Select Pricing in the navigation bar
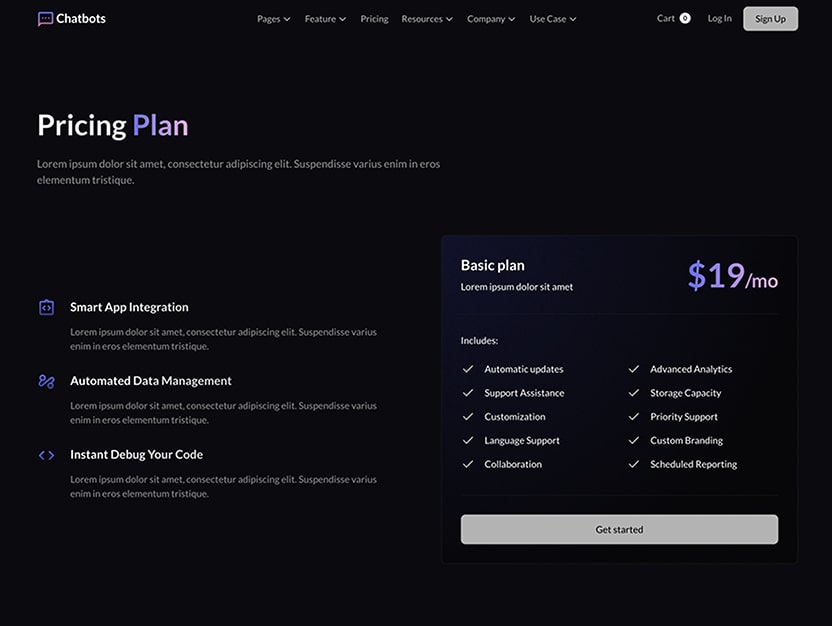832x626 pixels. (x=374, y=18)
